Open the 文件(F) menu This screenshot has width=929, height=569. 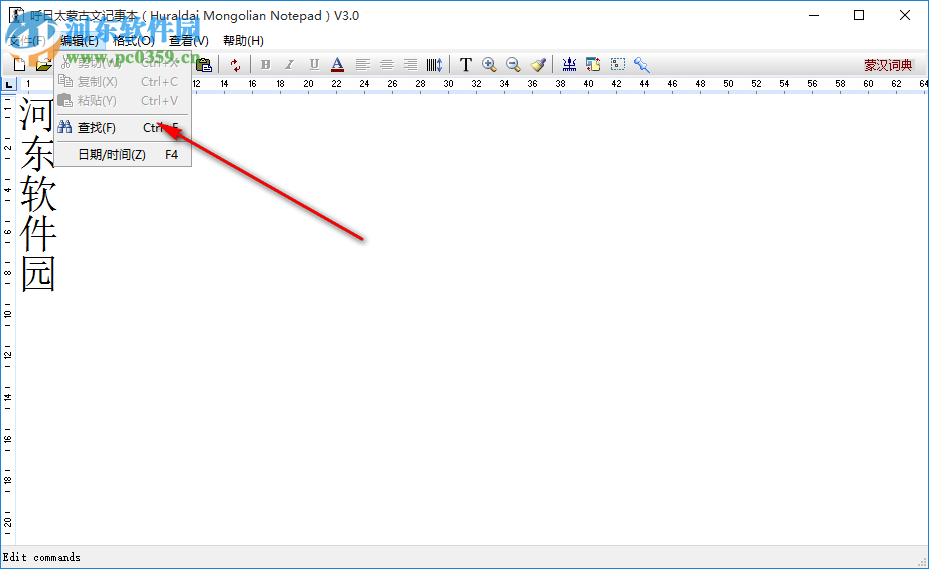pos(27,40)
